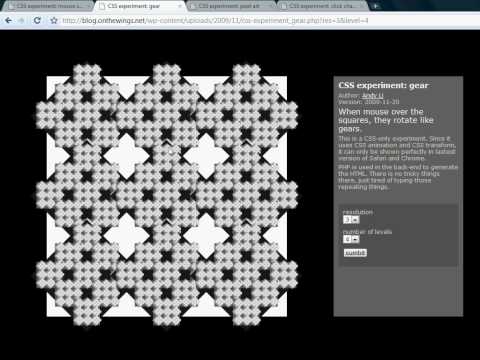Click the 'CSS experiment: gear' heading
This screenshot has height=360, width=480.
pyautogui.click(x=383, y=85)
